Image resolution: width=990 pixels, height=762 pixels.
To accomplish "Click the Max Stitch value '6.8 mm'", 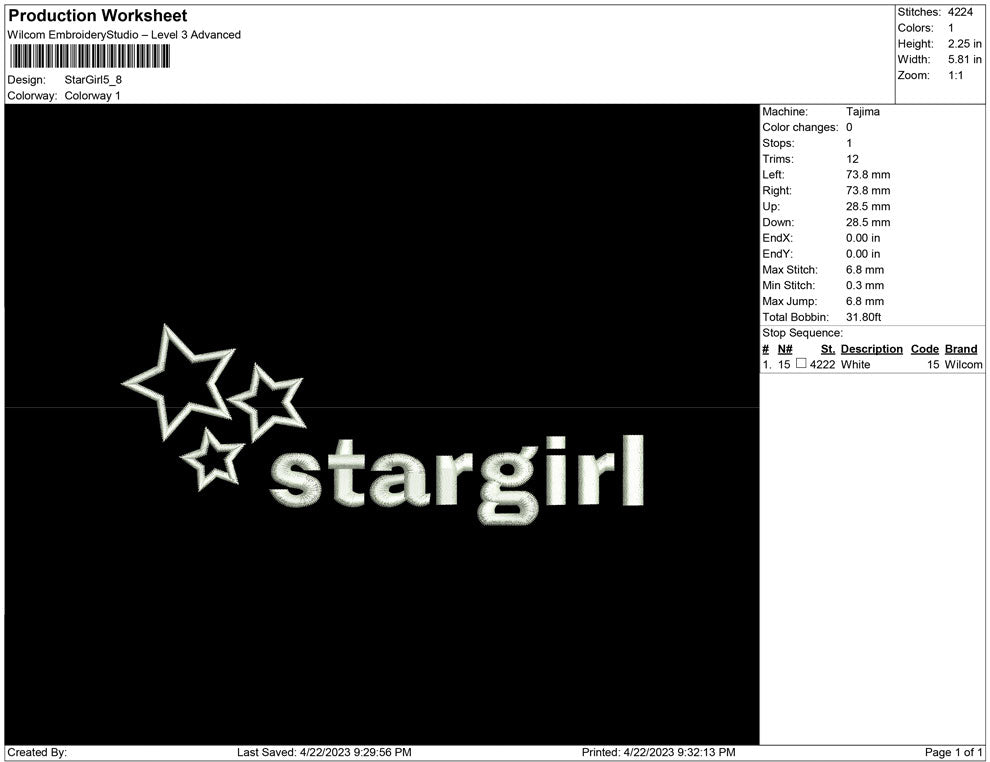I will 865,270.
